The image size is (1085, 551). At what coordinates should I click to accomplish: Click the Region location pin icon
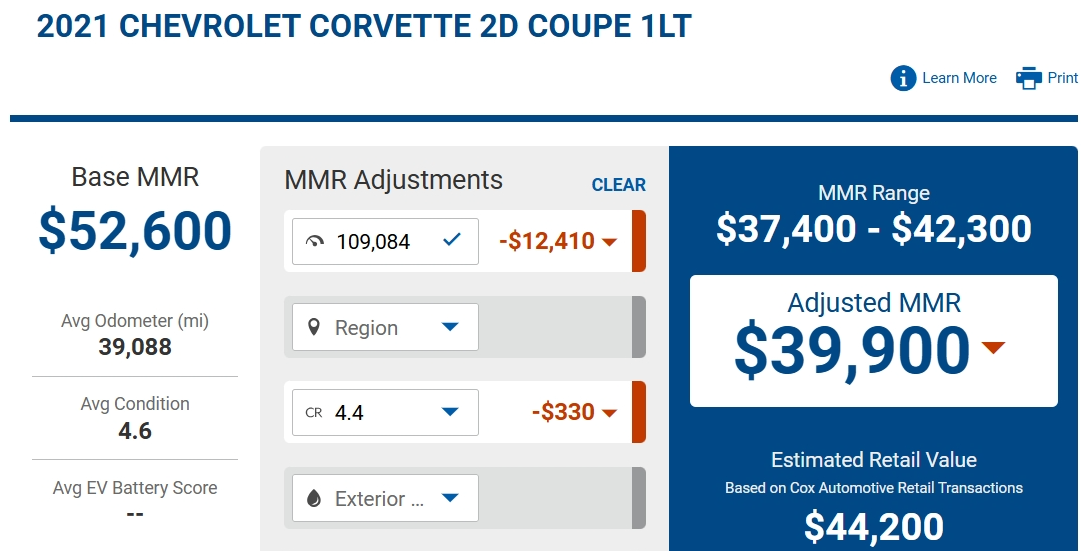coord(313,327)
